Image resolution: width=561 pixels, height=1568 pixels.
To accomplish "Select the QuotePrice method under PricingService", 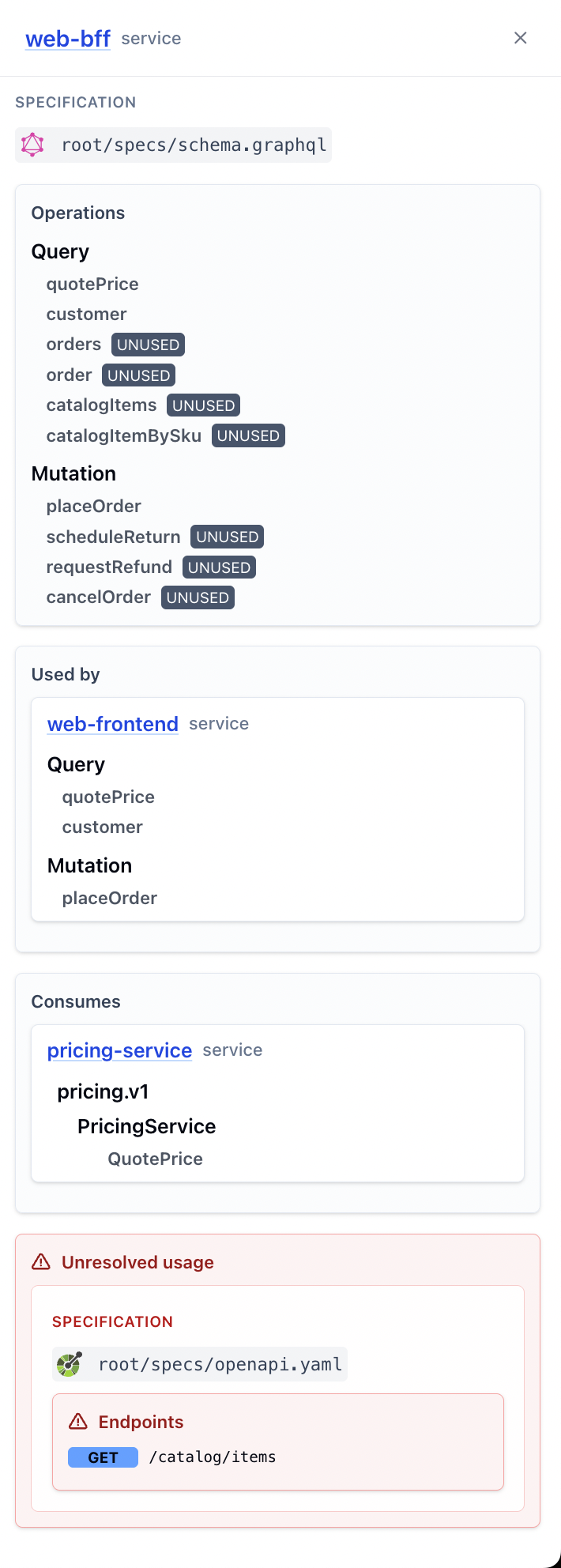I will 156,1159.
